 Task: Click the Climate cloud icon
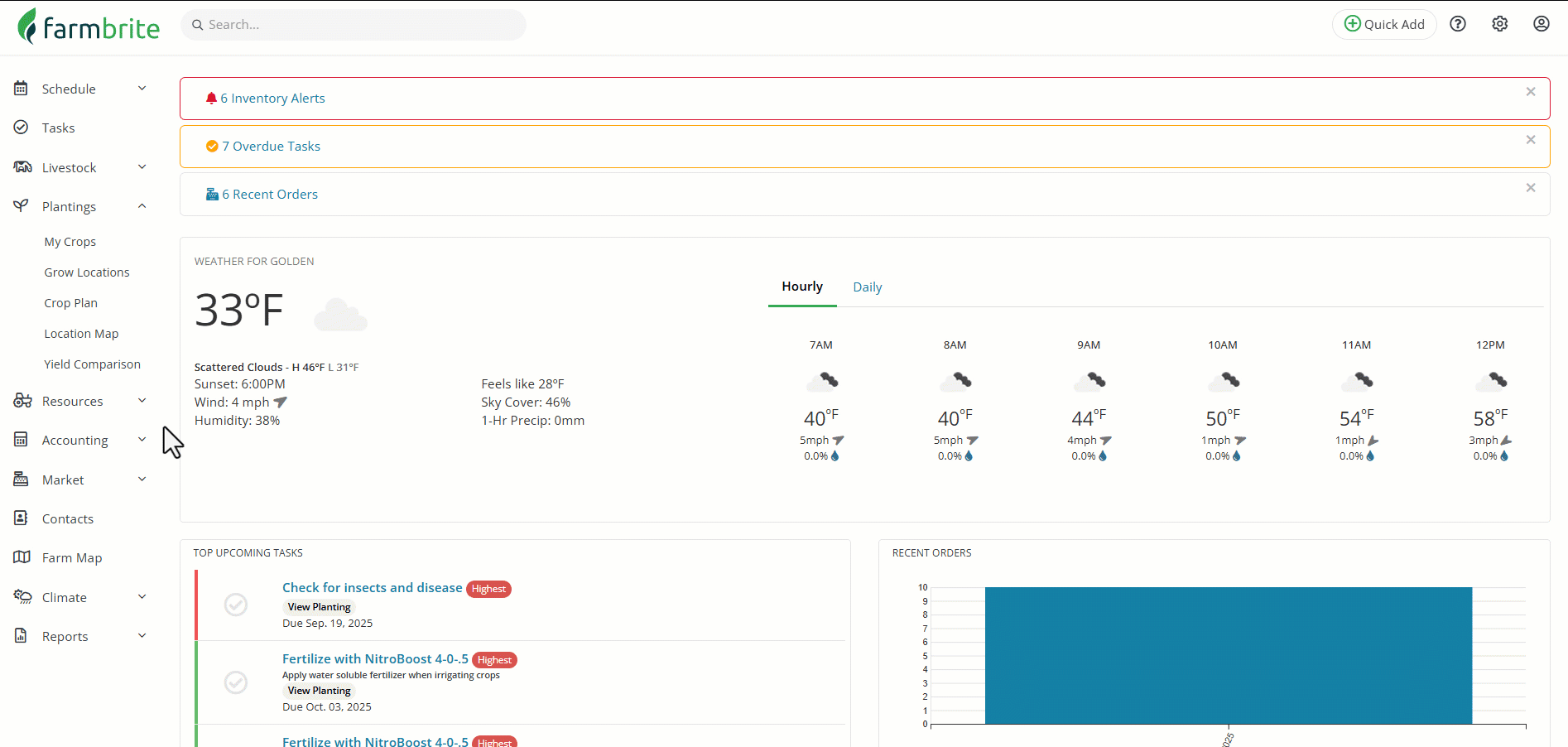click(x=22, y=596)
